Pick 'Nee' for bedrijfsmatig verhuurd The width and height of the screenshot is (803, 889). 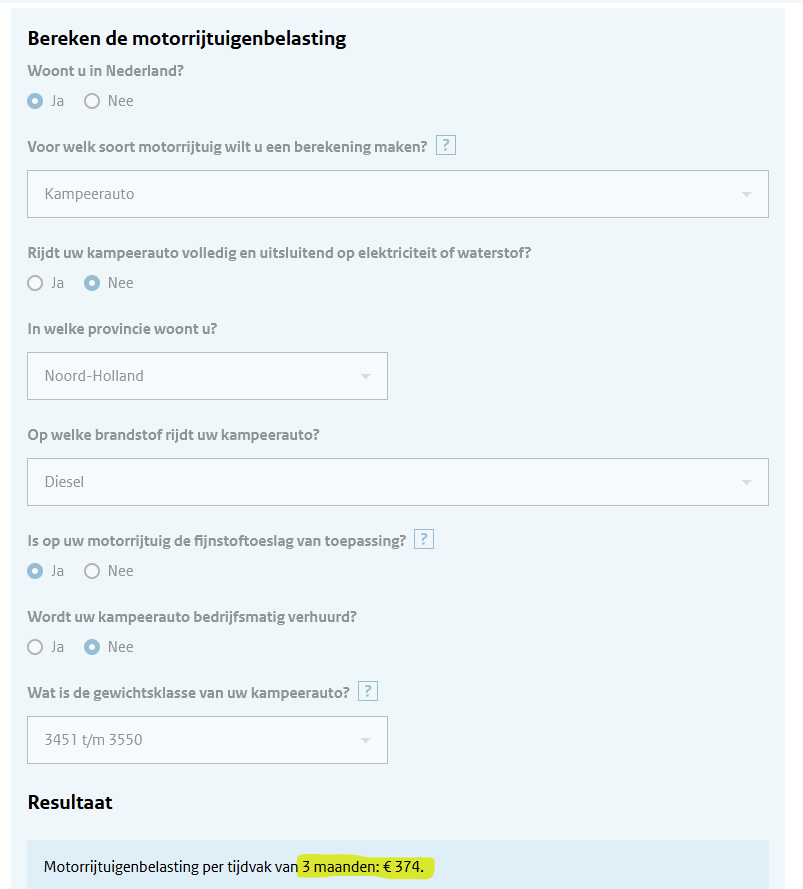coord(93,647)
